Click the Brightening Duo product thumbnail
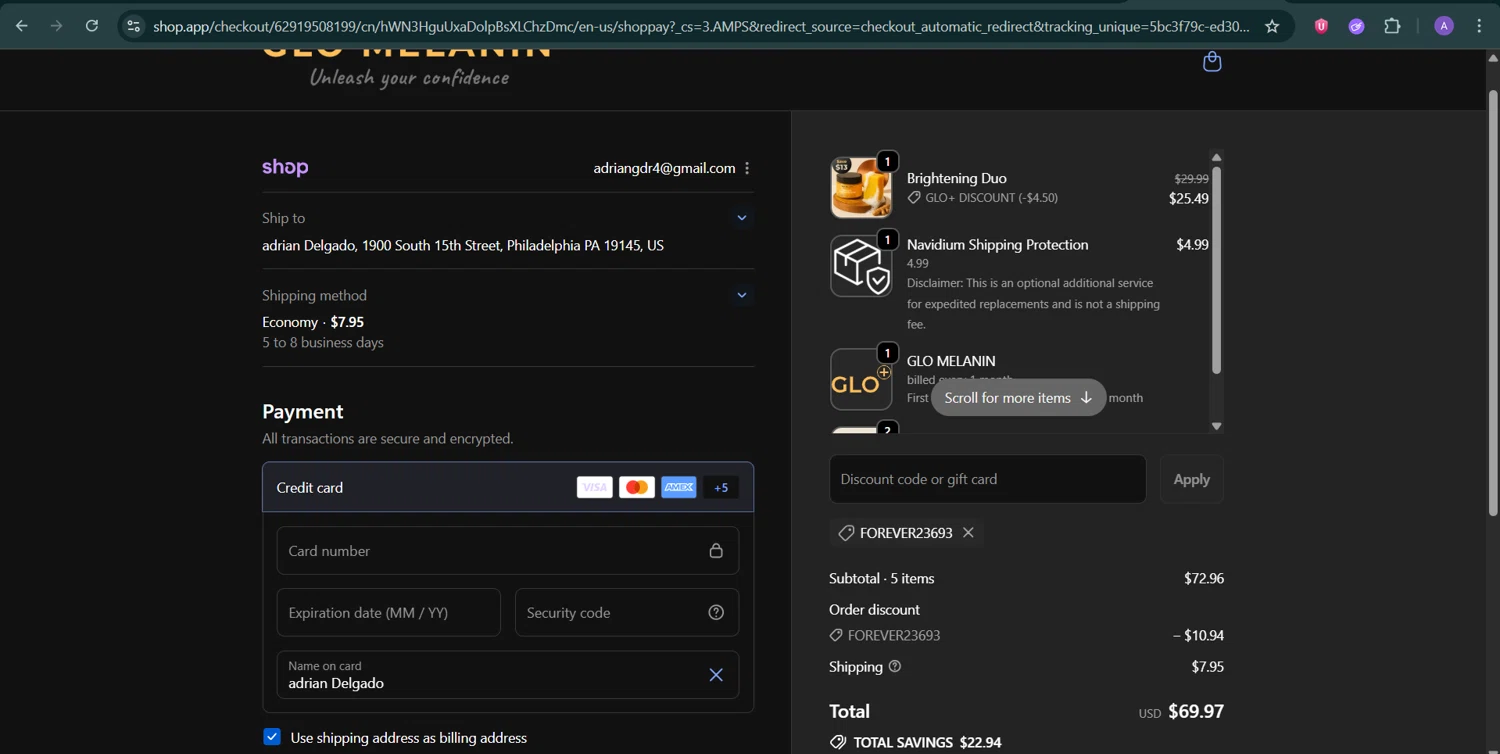Image resolution: width=1500 pixels, height=754 pixels. pos(861,187)
